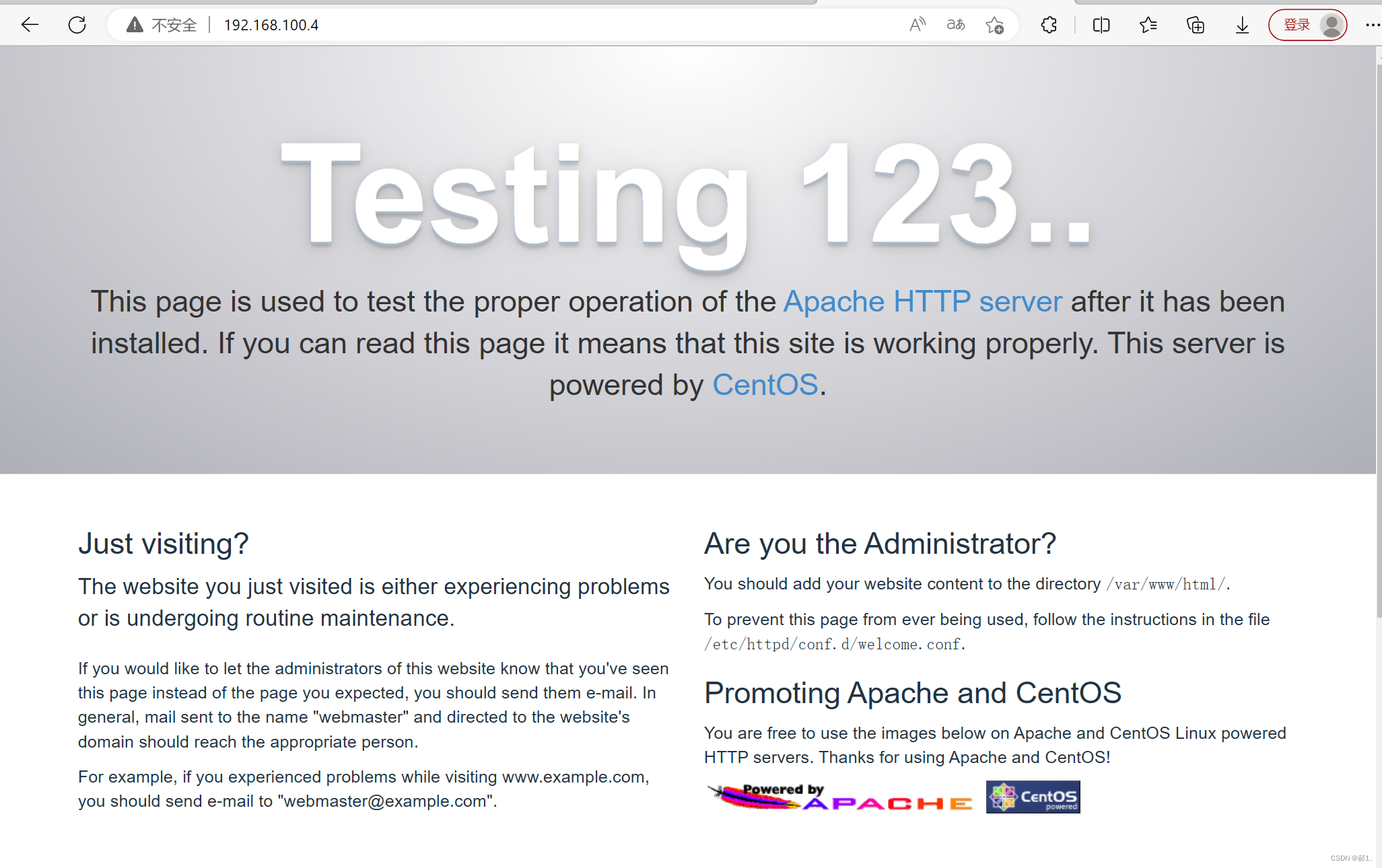Open the Read Aloud icon
The image size is (1382, 868).
click(x=917, y=26)
